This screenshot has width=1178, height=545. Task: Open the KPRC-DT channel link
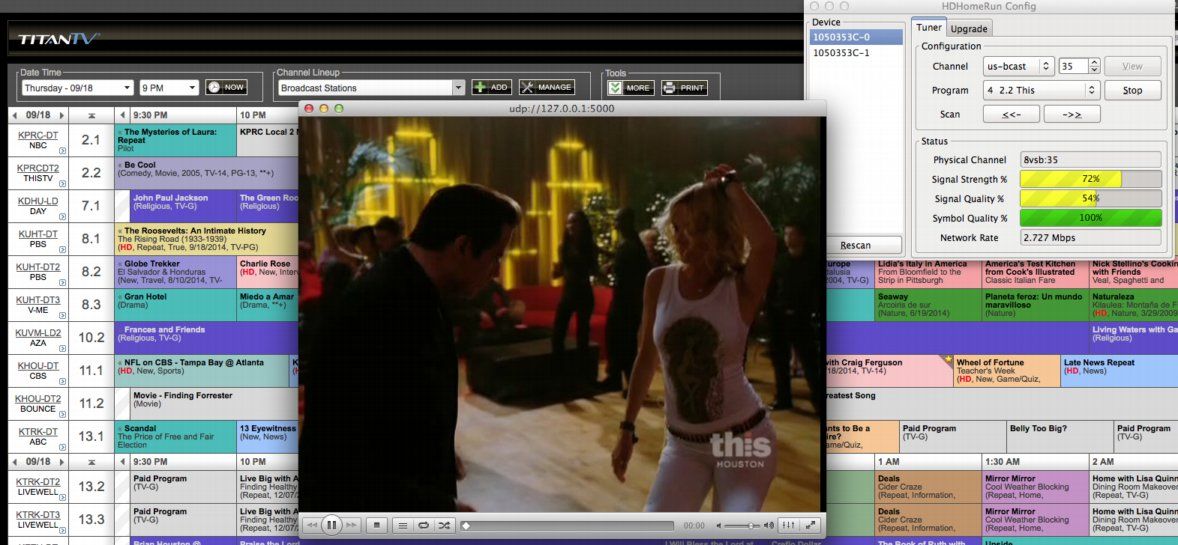(x=38, y=135)
